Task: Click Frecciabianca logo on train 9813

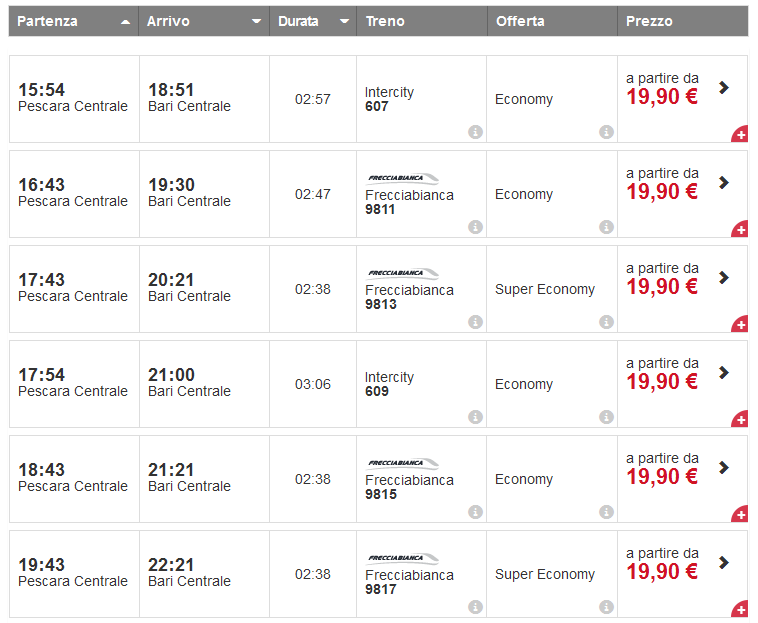Action: point(402,273)
